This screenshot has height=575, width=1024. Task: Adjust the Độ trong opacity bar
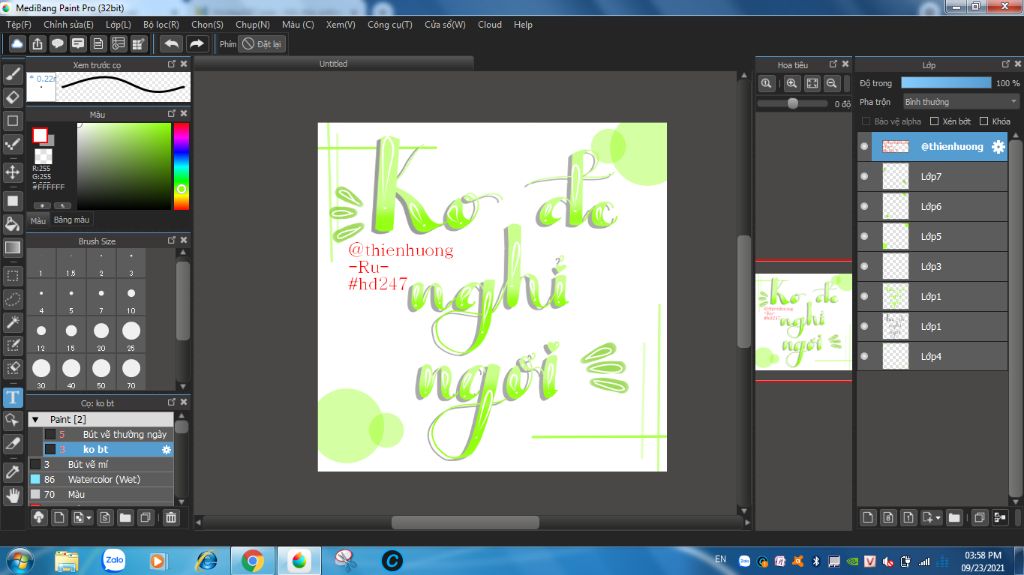[x=946, y=83]
